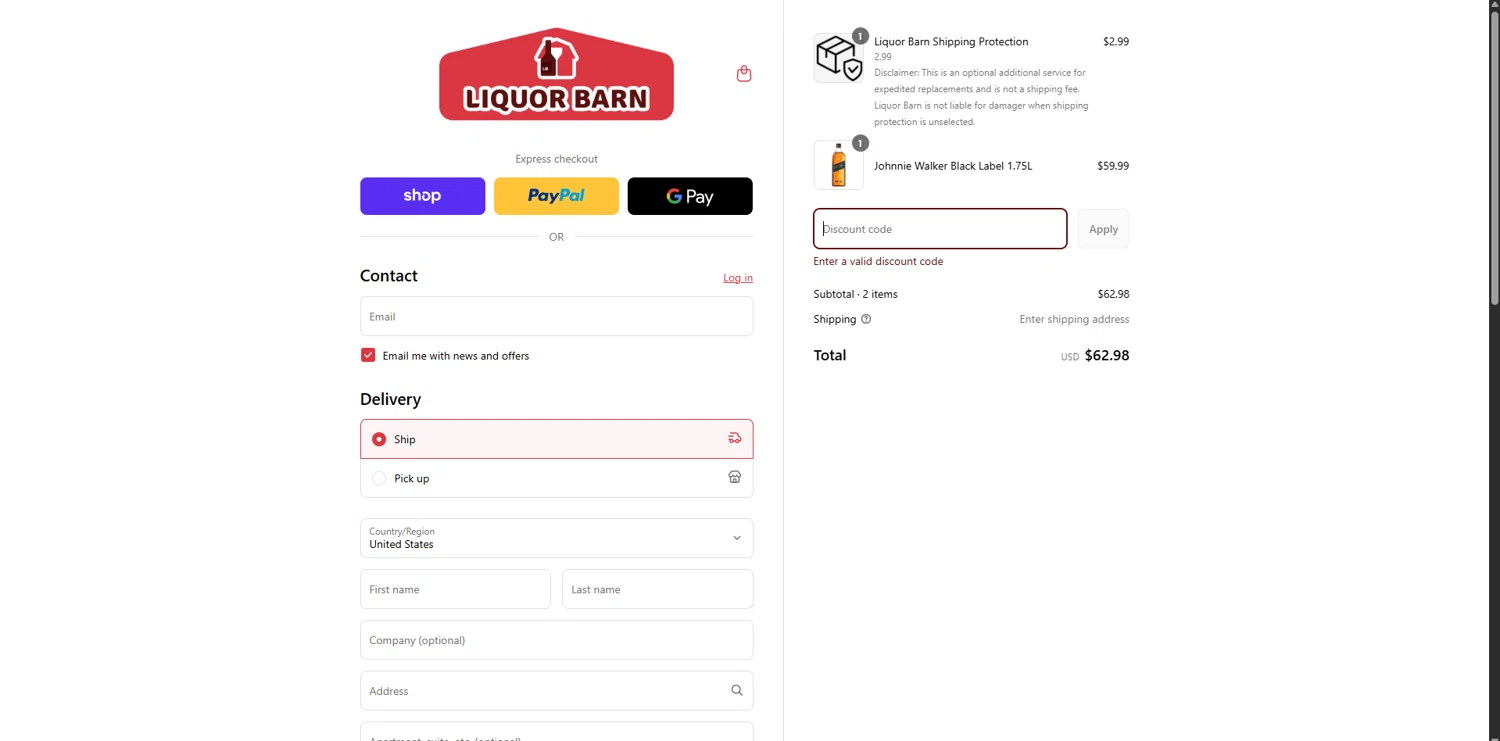Viewport: 1500px width, 741px height.
Task: Click the $59.99 item price
Action: point(1113,166)
